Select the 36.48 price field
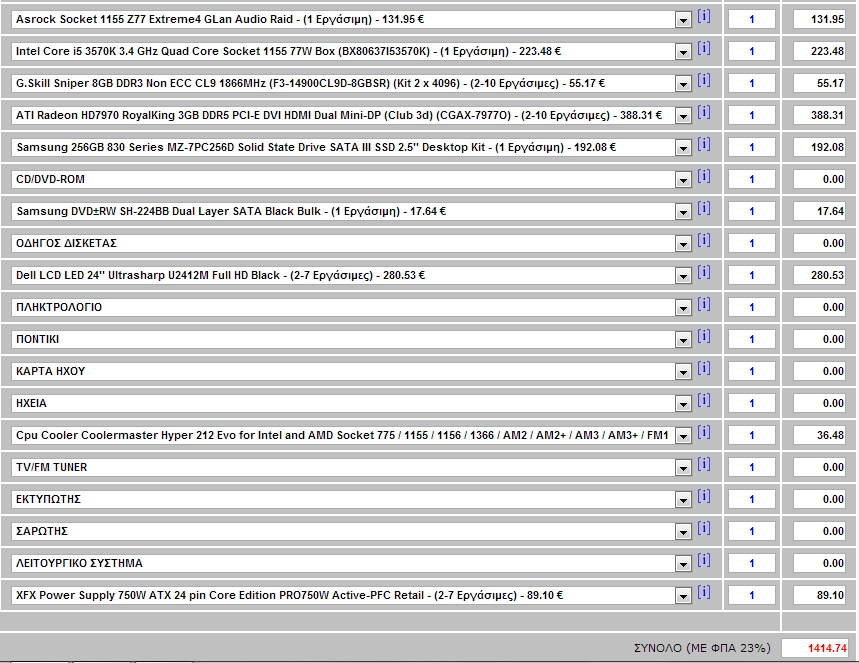The width and height of the screenshot is (859, 663). pyautogui.click(x=820, y=435)
